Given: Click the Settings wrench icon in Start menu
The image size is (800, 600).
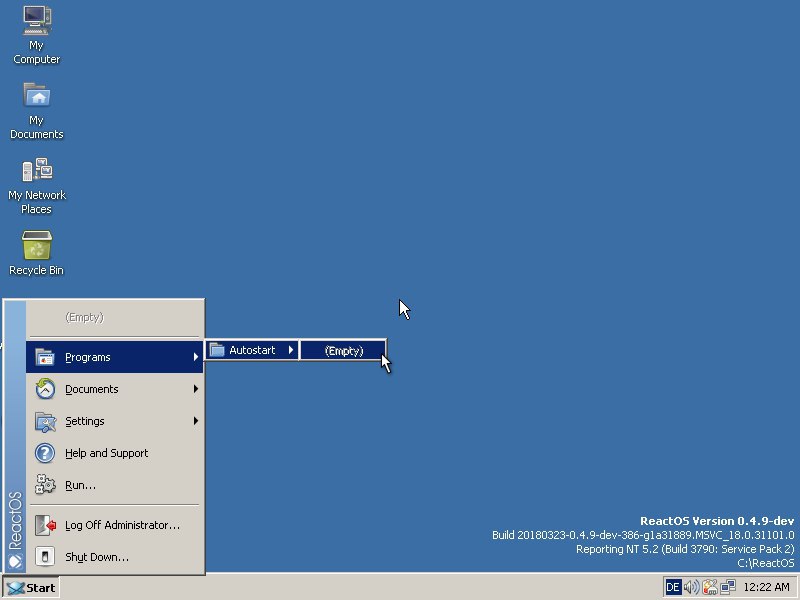Looking at the screenshot, I should (45, 421).
